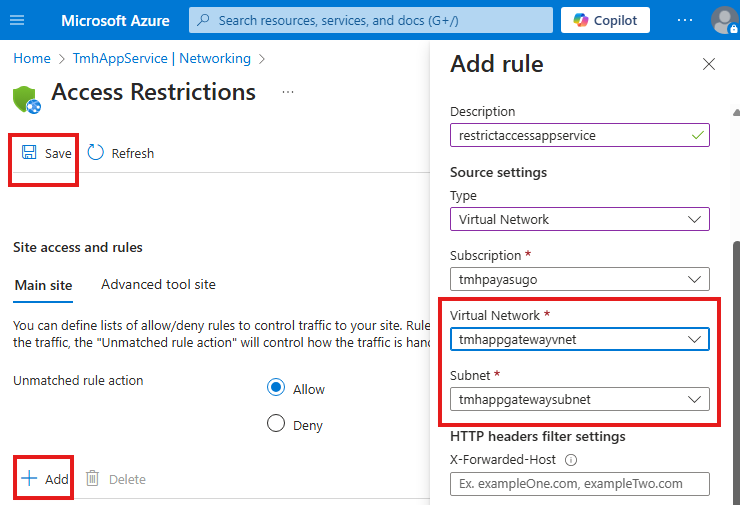
Task: Click the green checkmark in Description field
Action: (698, 135)
